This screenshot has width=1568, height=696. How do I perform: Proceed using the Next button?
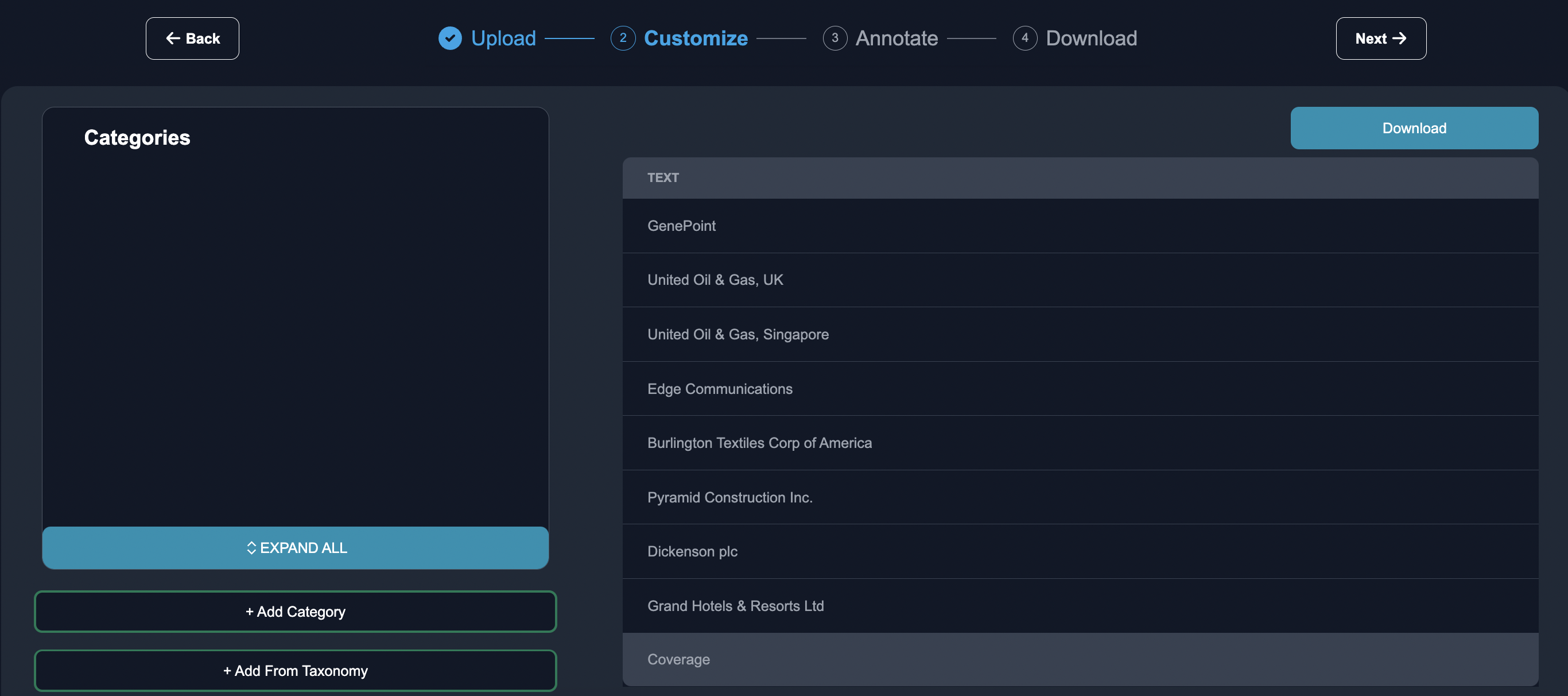coord(1380,38)
